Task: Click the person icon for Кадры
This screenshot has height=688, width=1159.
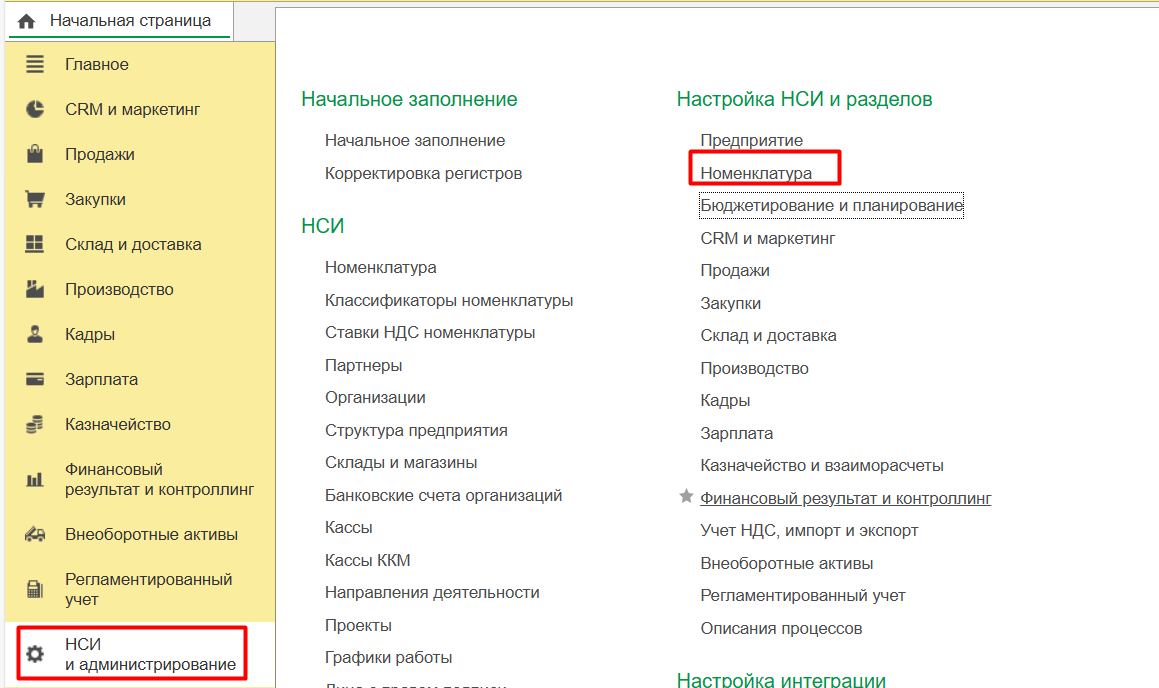Action: click(x=35, y=335)
